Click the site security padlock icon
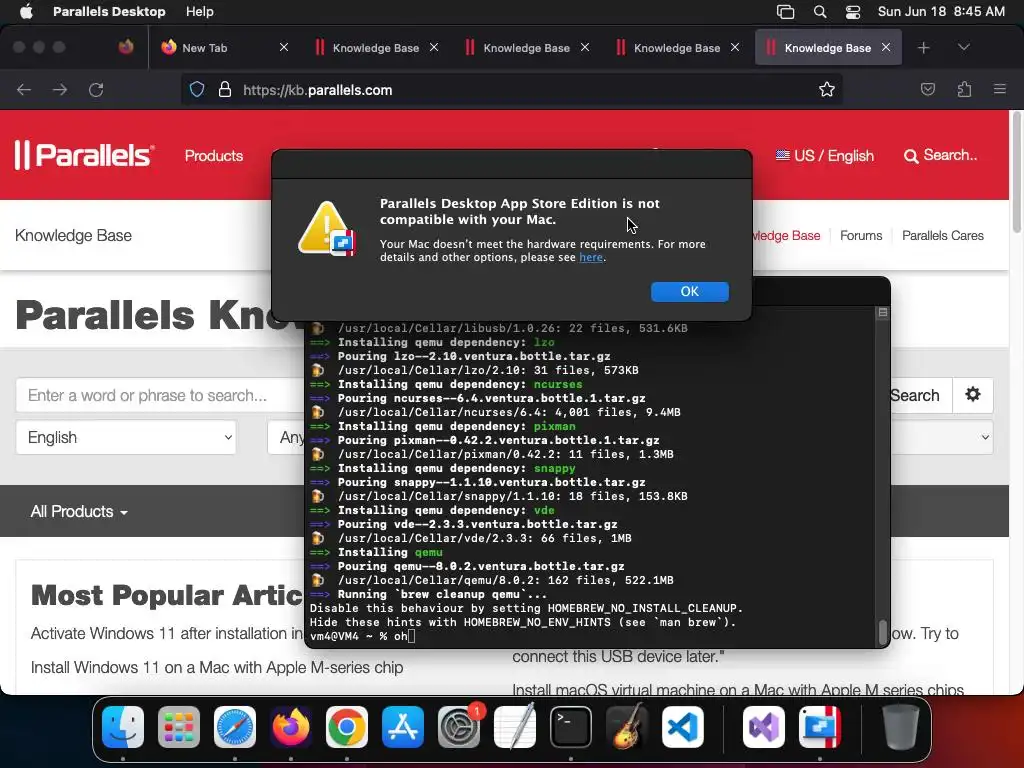 (225, 89)
